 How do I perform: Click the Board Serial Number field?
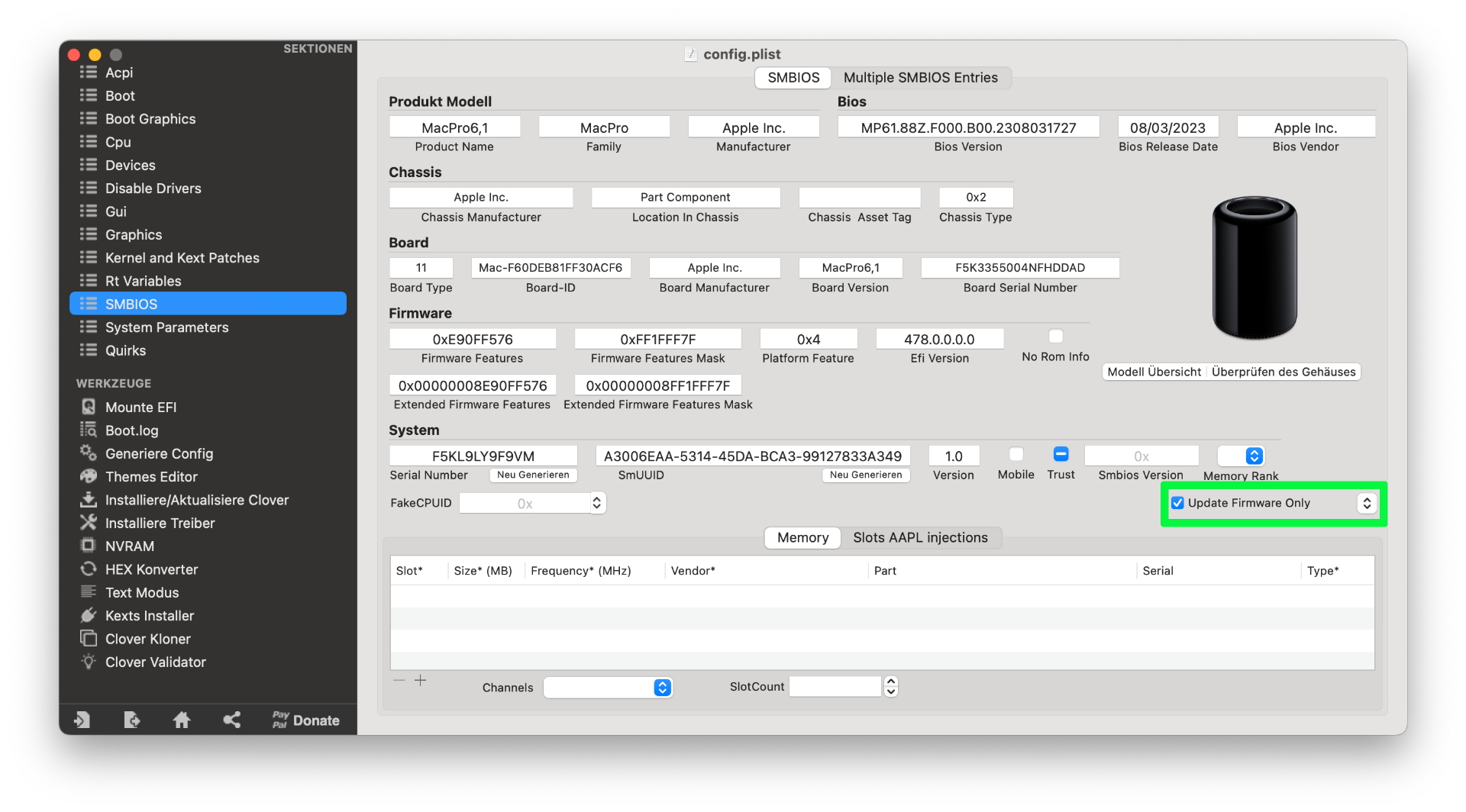click(1019, 268)
